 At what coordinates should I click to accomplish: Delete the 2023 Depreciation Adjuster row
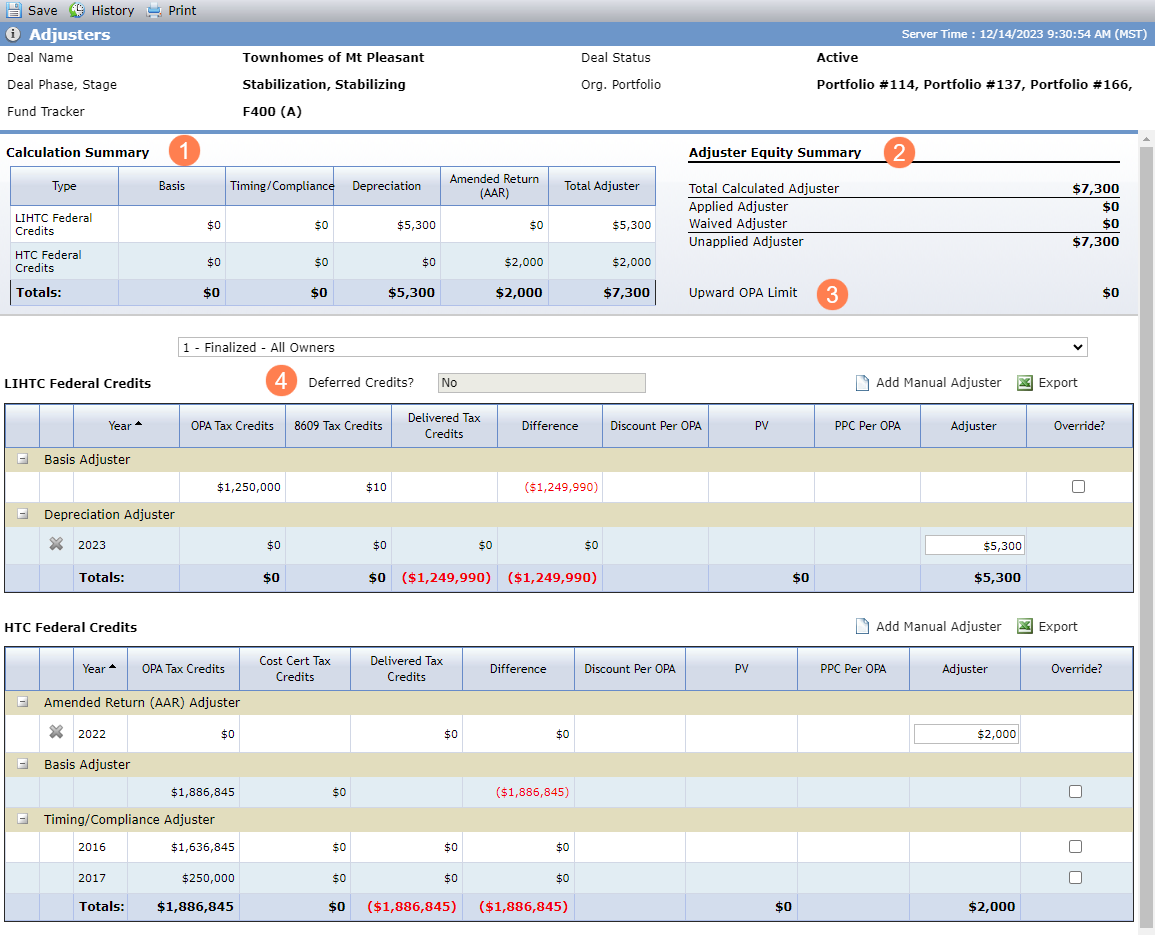point(56,544)
